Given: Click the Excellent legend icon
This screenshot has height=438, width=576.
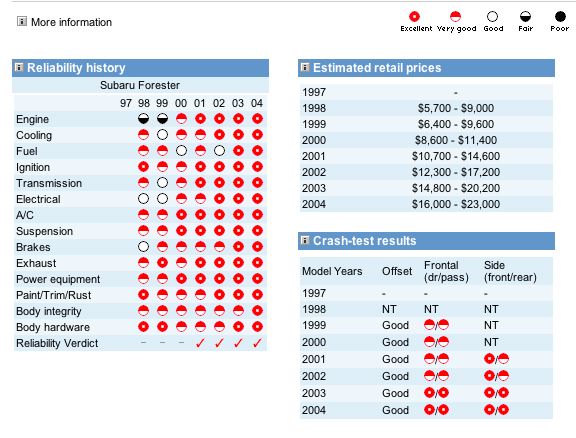Looking at the screenshot, I should [414, 17].
